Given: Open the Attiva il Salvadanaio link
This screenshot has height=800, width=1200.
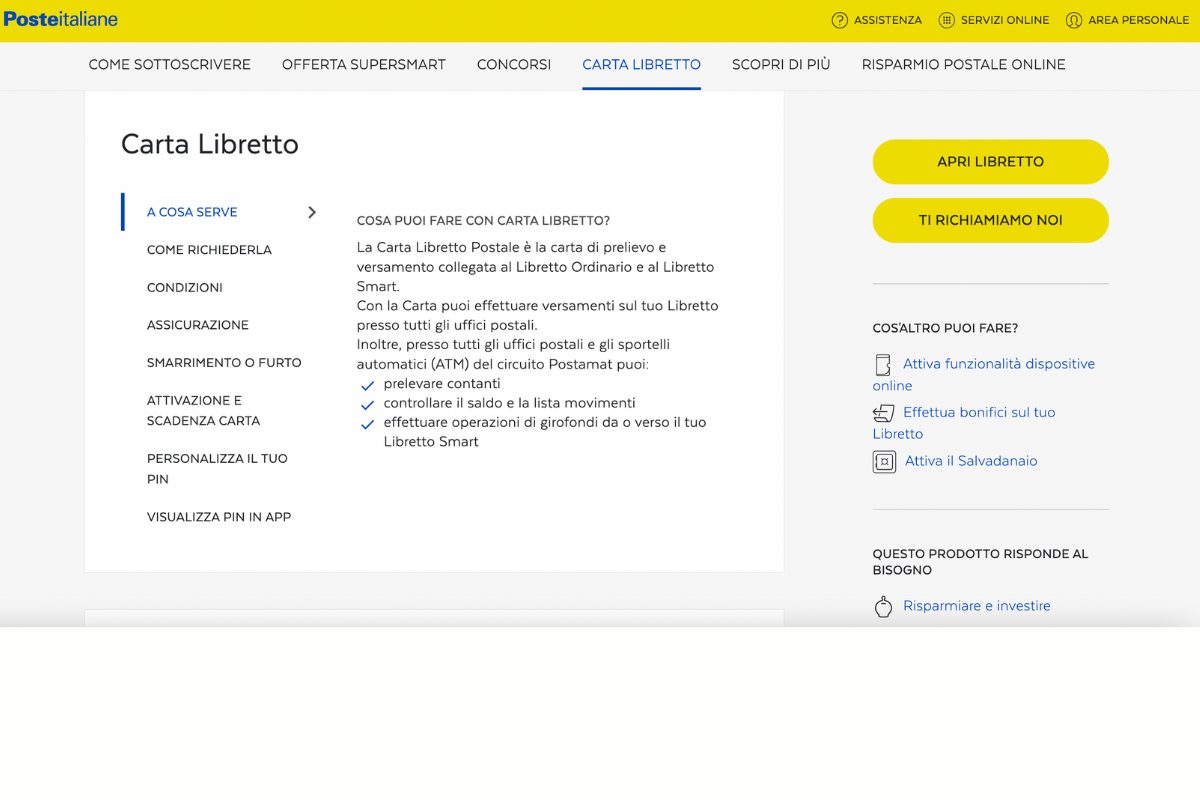Looking at the screenshot, I should [x=971, y=461].
